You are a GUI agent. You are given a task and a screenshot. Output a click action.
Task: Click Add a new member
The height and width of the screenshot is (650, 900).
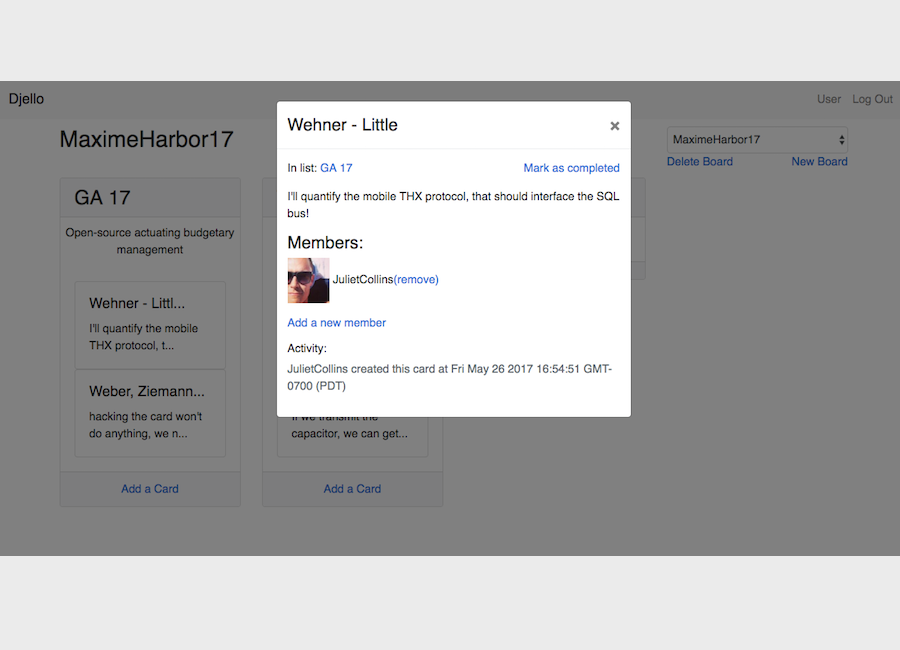click(336, 323)
